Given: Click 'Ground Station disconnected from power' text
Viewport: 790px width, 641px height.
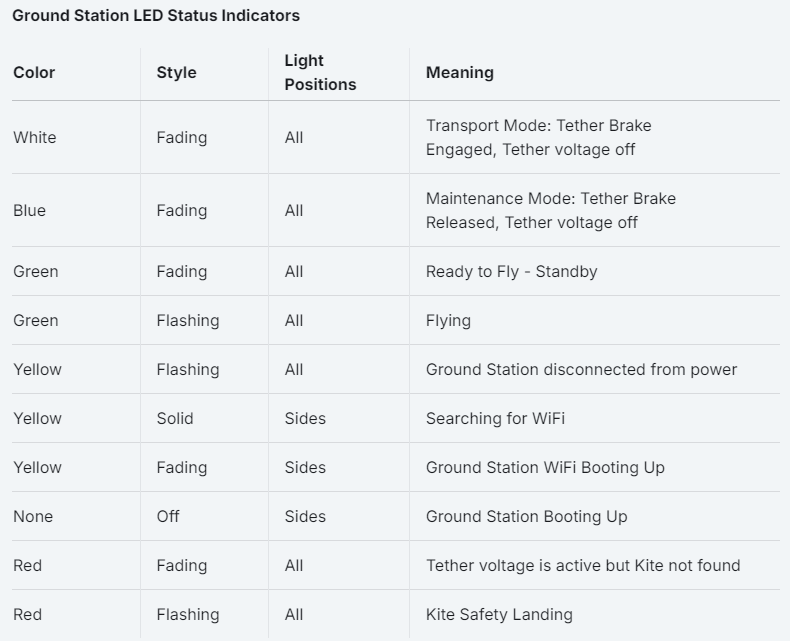Looking at the screenshot, I should click(581, 369).
